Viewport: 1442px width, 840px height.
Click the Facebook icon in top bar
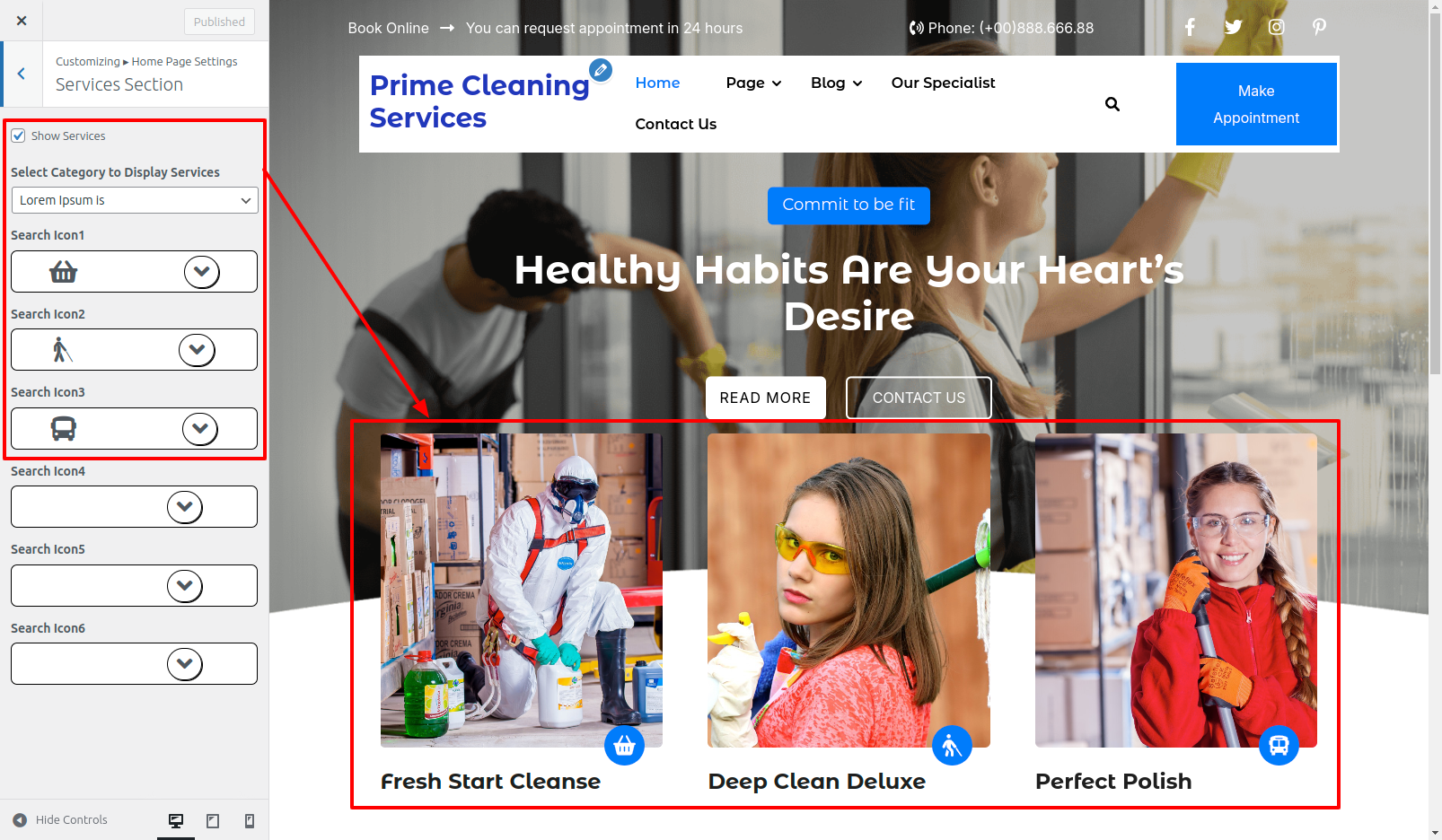1190,27
